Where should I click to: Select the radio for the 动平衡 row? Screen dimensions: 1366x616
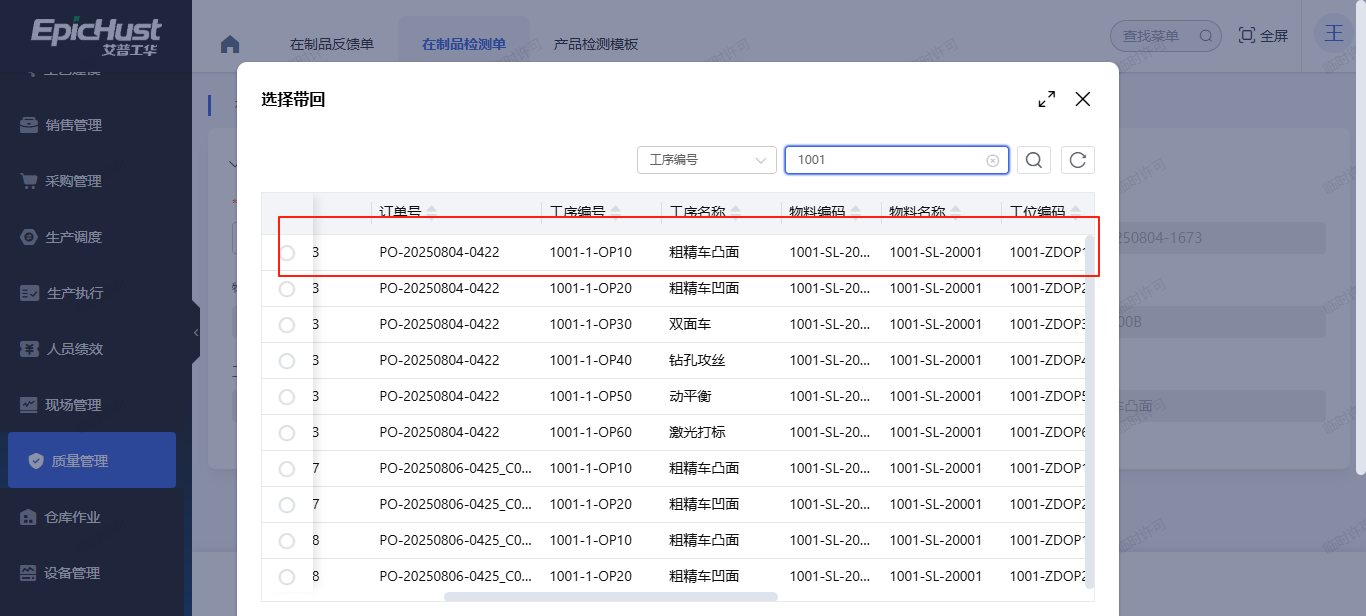[288, 396]
